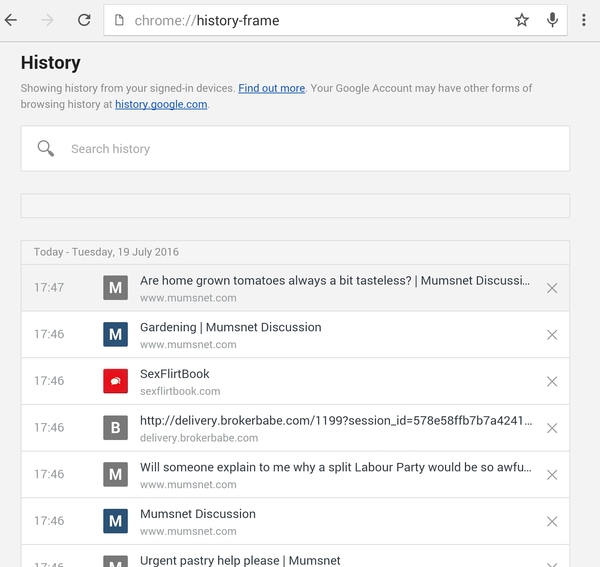Screen dimensions: 600x567
Task: Remove the home grown tomatoes entry
Action: click(552, 288)
